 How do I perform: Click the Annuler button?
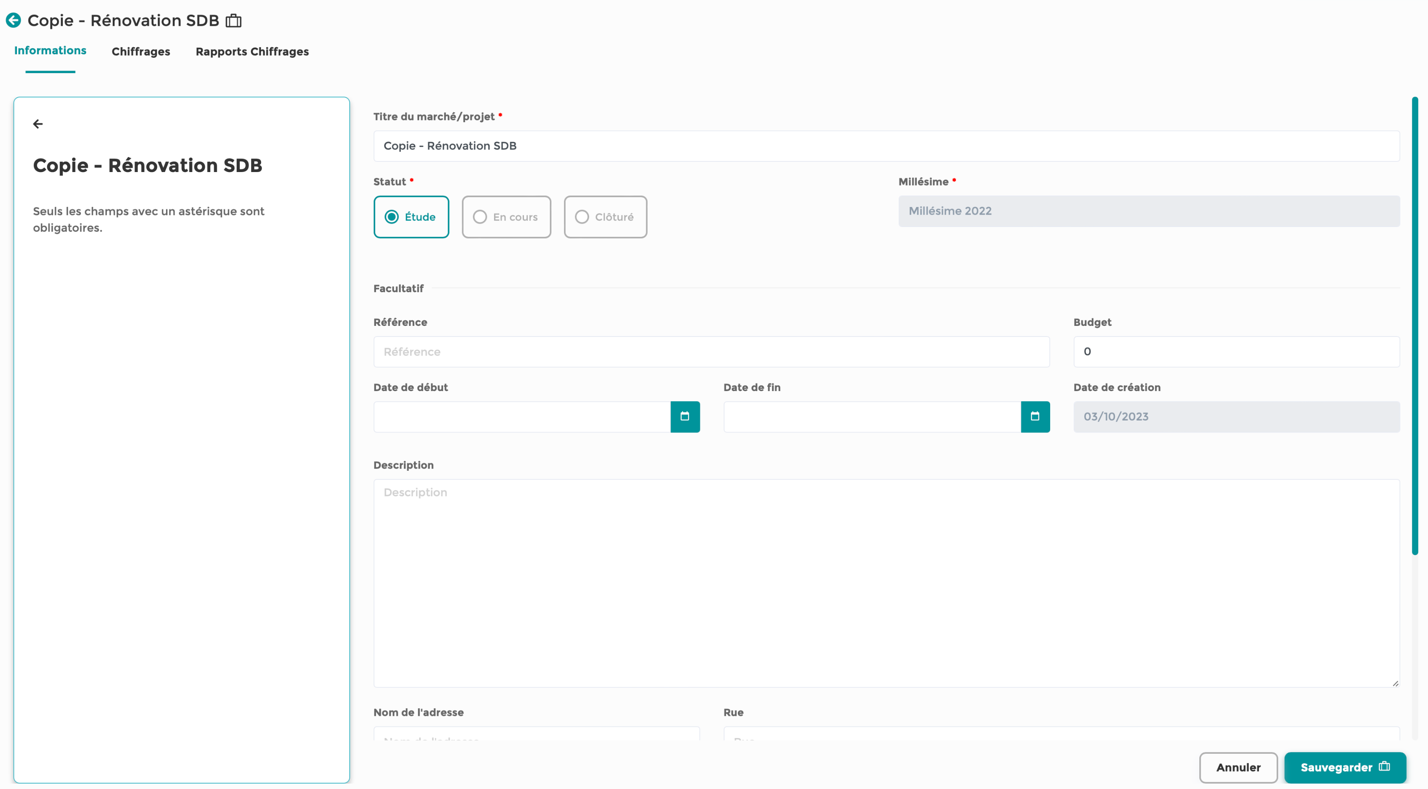(1238, 768)
